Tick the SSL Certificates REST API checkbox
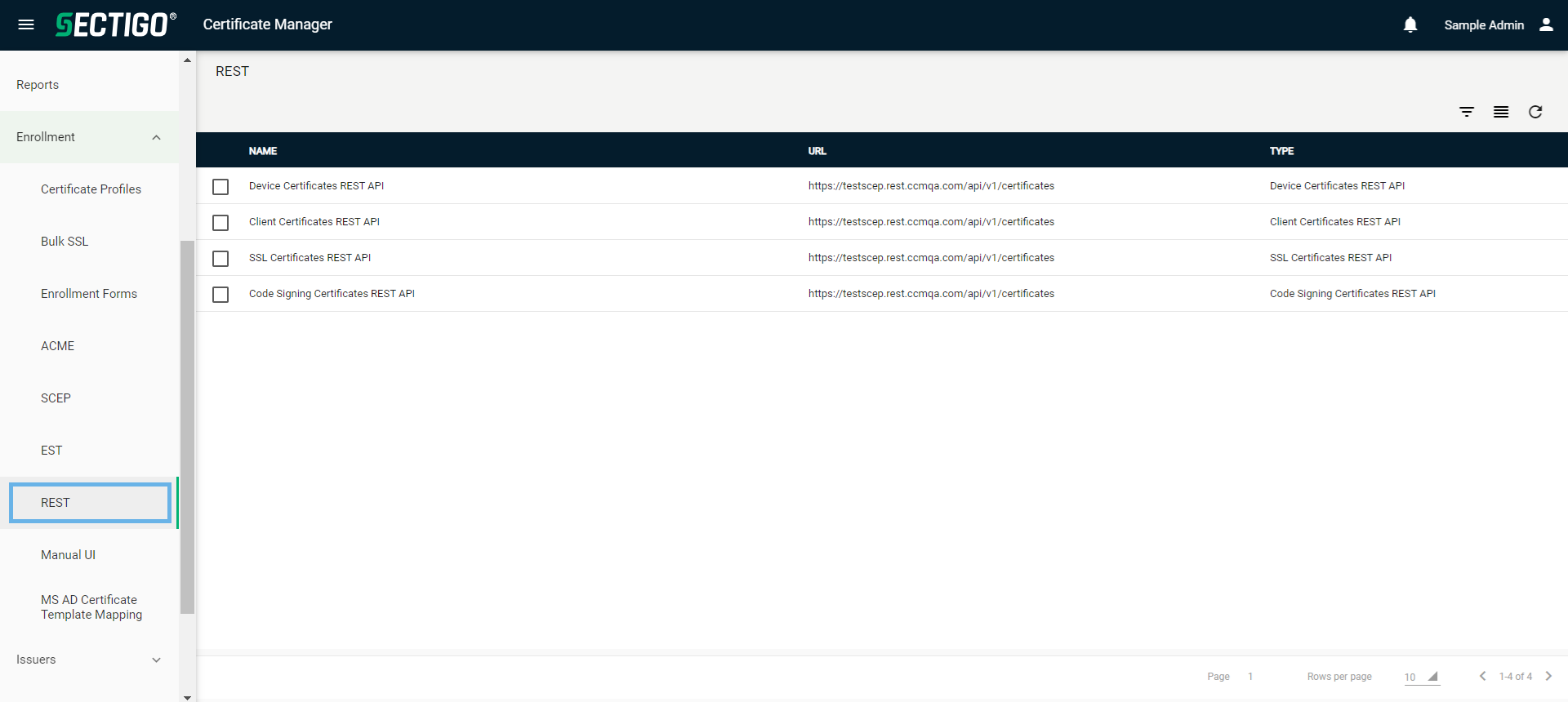The image size is (1568, 702). tap(220, 259)
